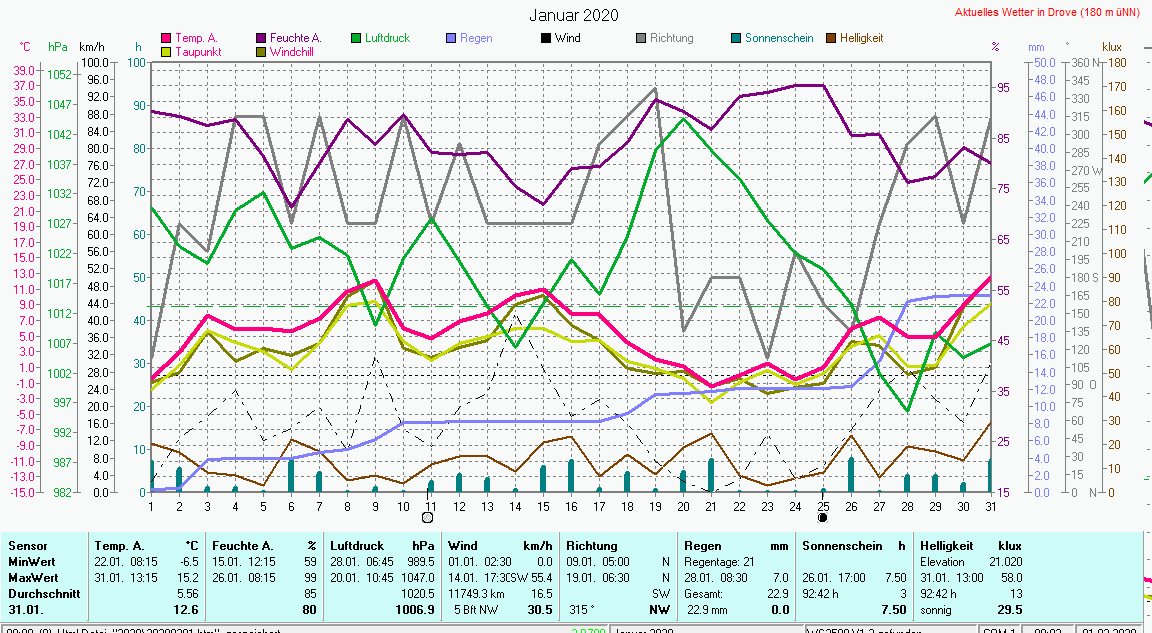Image resolution: width=1152 pixels, height=633 pixels.
Task: Click the Januar 2020 chart title
Action: 573,15
